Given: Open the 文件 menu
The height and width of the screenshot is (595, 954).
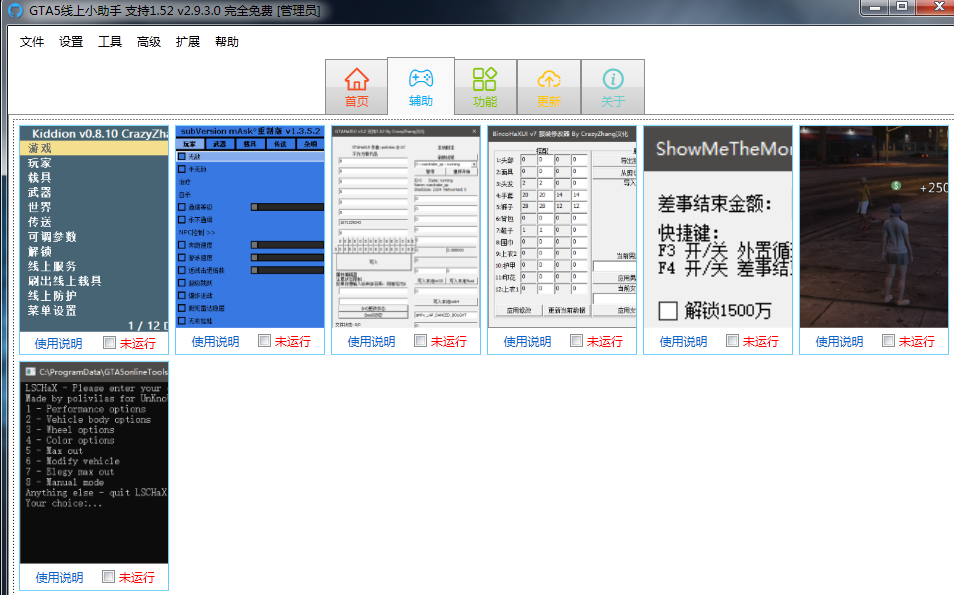Looking at the screenshot, I should pos(32,42).
